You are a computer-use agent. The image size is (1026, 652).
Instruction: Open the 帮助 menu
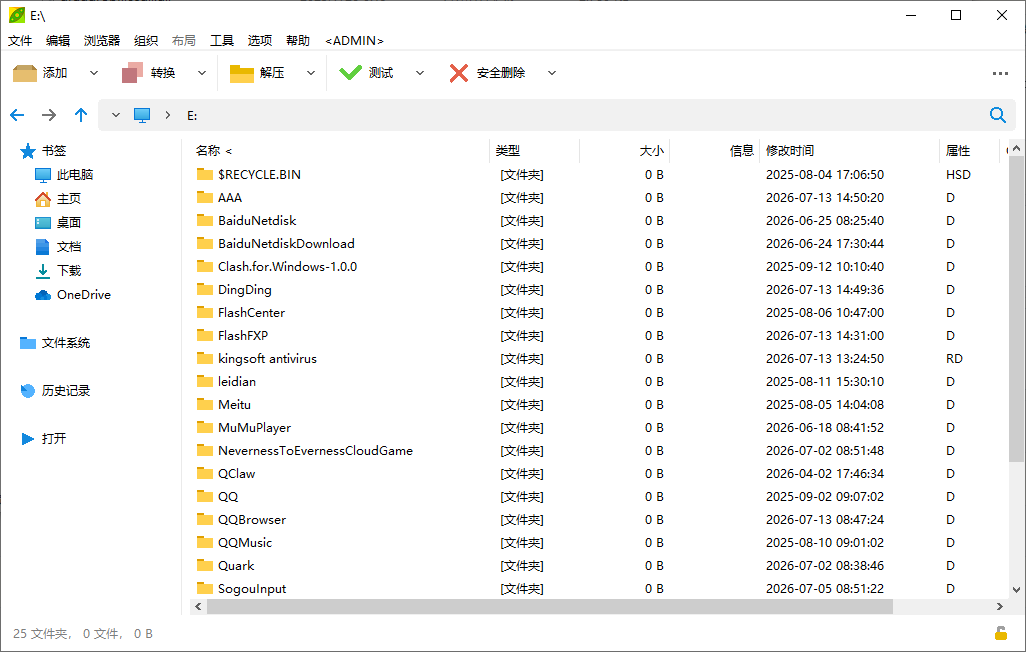point(298,41)
